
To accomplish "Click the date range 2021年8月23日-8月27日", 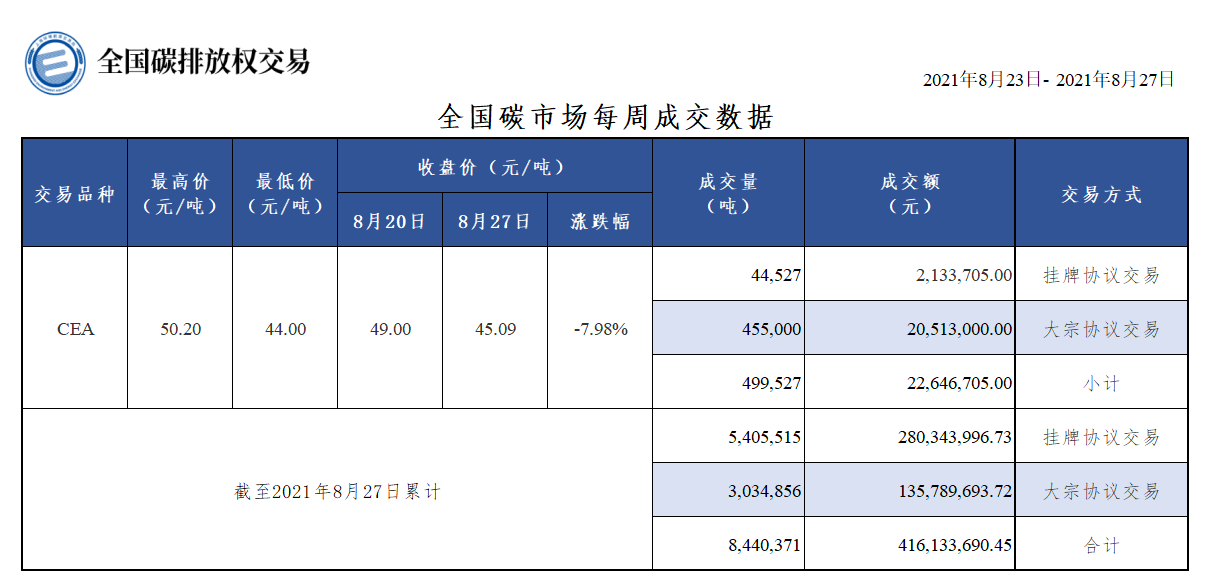I will point(1048,80).
